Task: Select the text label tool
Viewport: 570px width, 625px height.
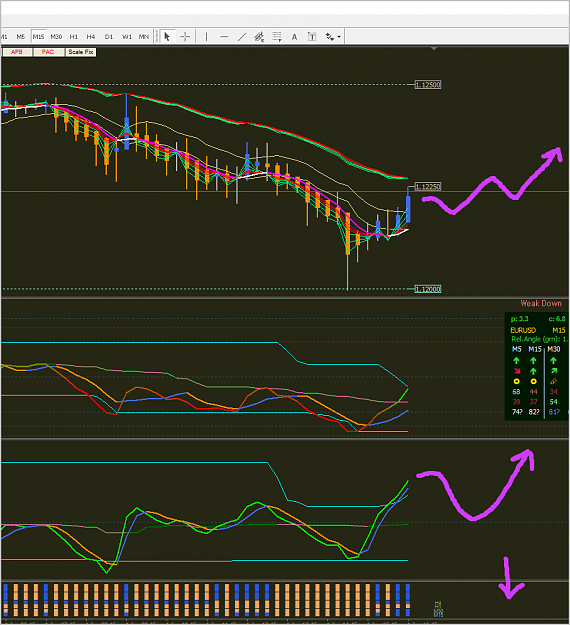Action: point(312,37)
